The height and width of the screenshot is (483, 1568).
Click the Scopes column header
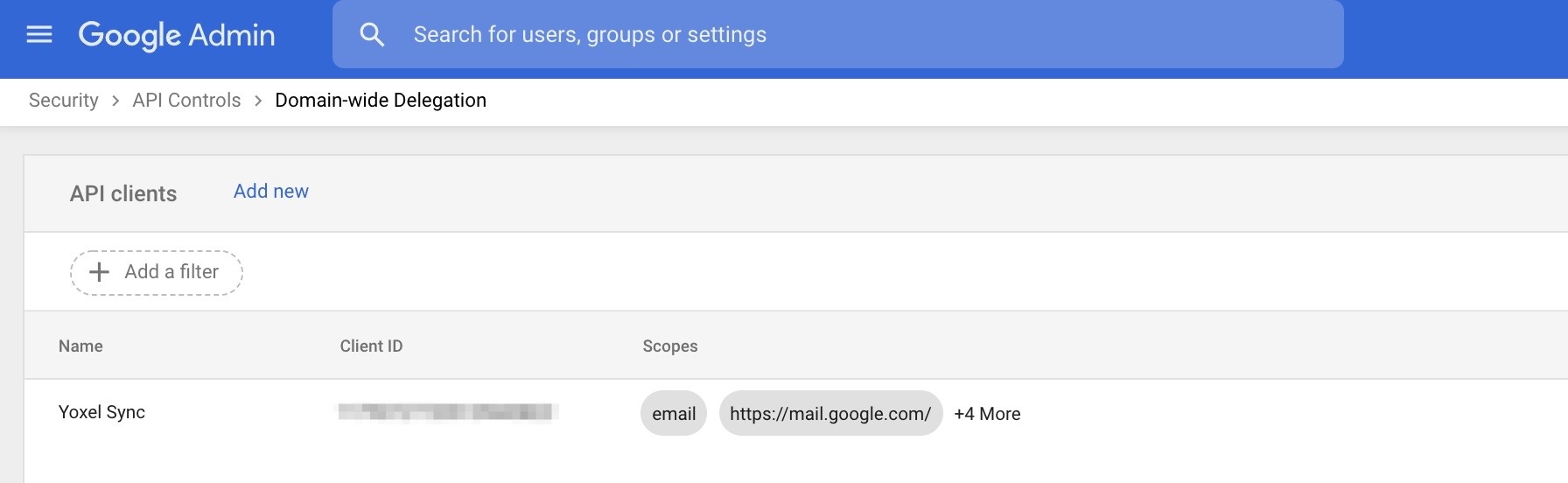tap(669, 346)
